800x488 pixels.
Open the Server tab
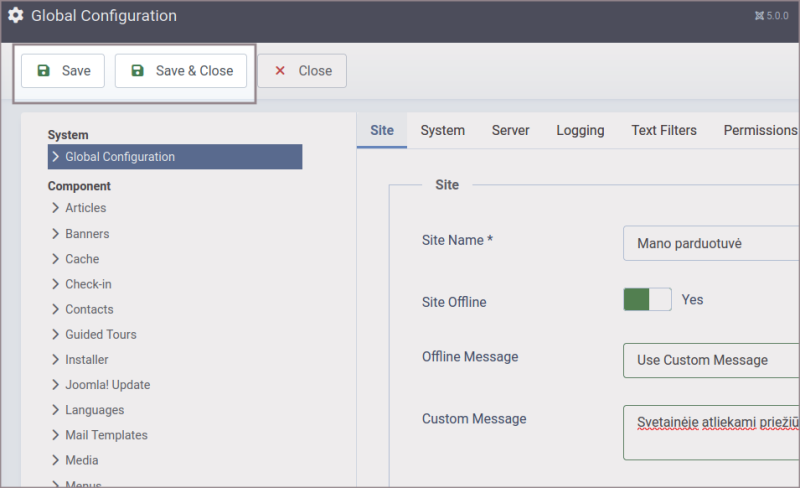pos(510,130)
